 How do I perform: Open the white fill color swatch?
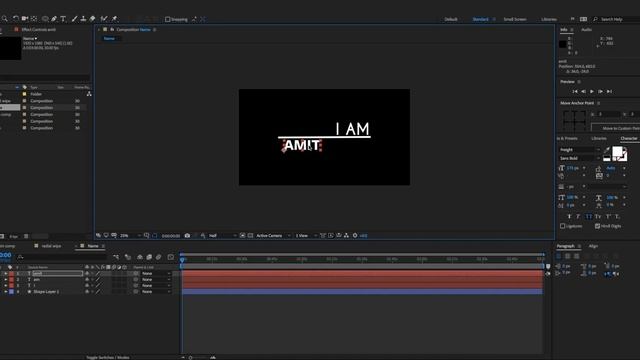point(617,152)
